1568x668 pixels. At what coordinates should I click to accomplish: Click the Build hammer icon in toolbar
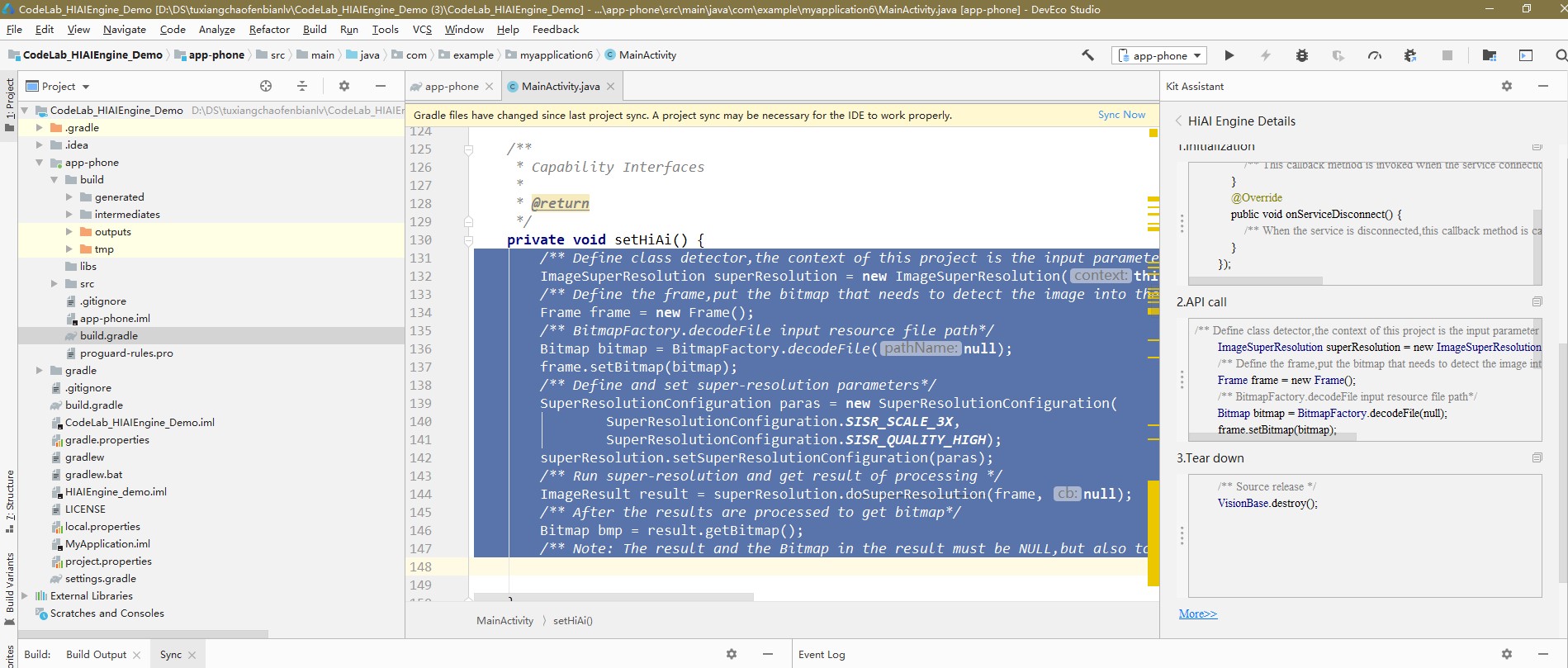tap(1087, 55)
